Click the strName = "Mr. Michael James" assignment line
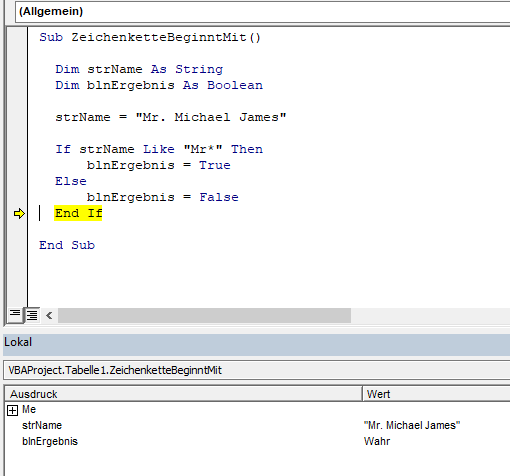510x476 pixels. [x=171, y=117]
